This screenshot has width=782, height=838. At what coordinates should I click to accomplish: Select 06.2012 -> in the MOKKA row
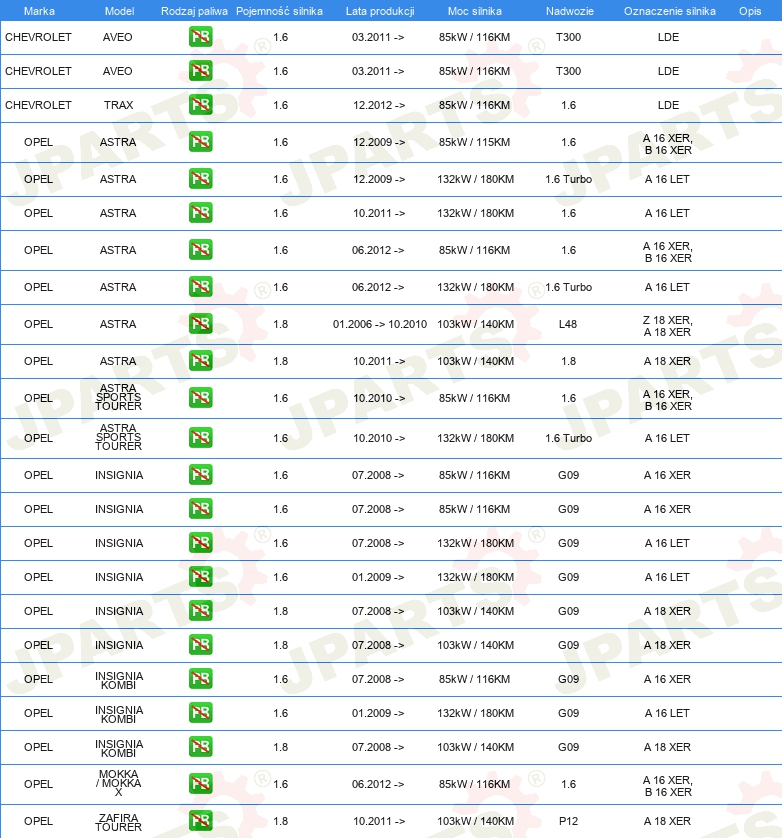click(x=378, y=784)
